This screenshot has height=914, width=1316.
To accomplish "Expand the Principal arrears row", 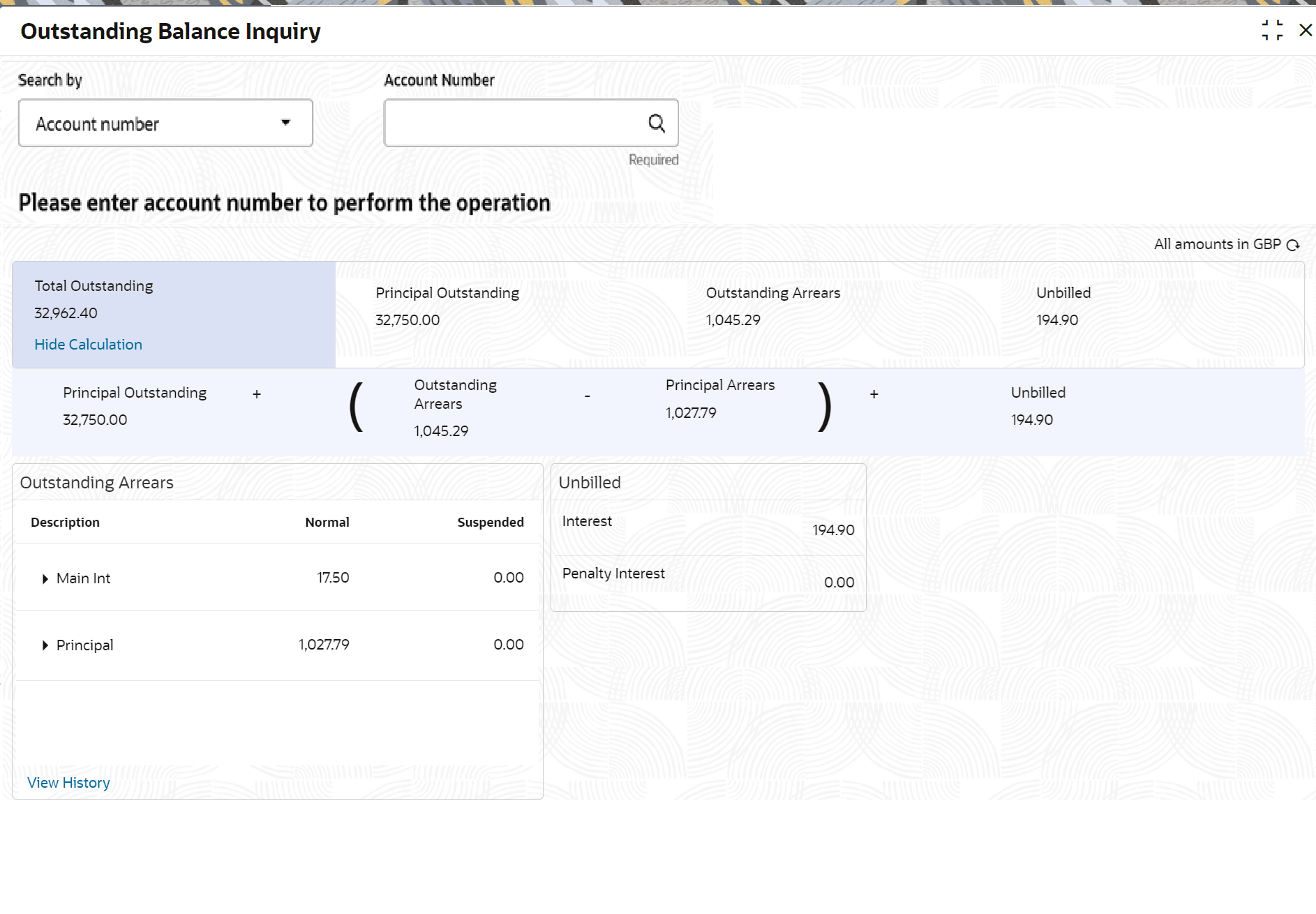I will coord(45,646).
